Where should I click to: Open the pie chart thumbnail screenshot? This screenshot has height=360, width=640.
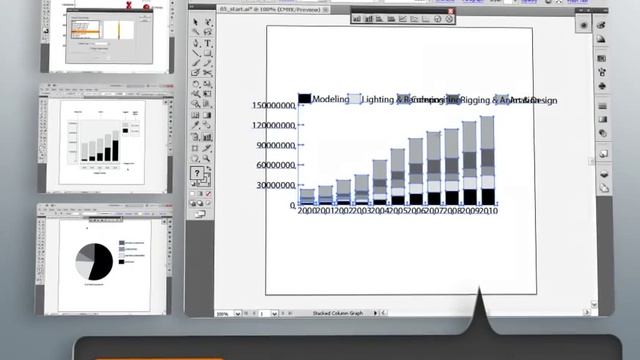(103, 259)
